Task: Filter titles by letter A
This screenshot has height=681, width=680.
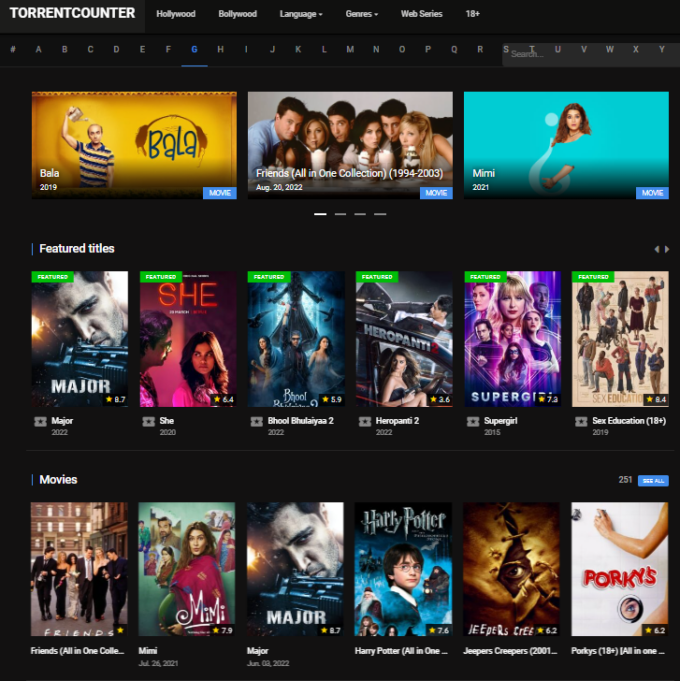Action: [38, 49]
